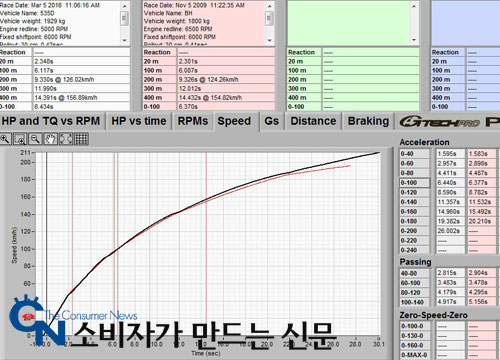Switch to the Gs tab
Image resolution: width=500 pixels, height=360 pixels.
(271, 121)
